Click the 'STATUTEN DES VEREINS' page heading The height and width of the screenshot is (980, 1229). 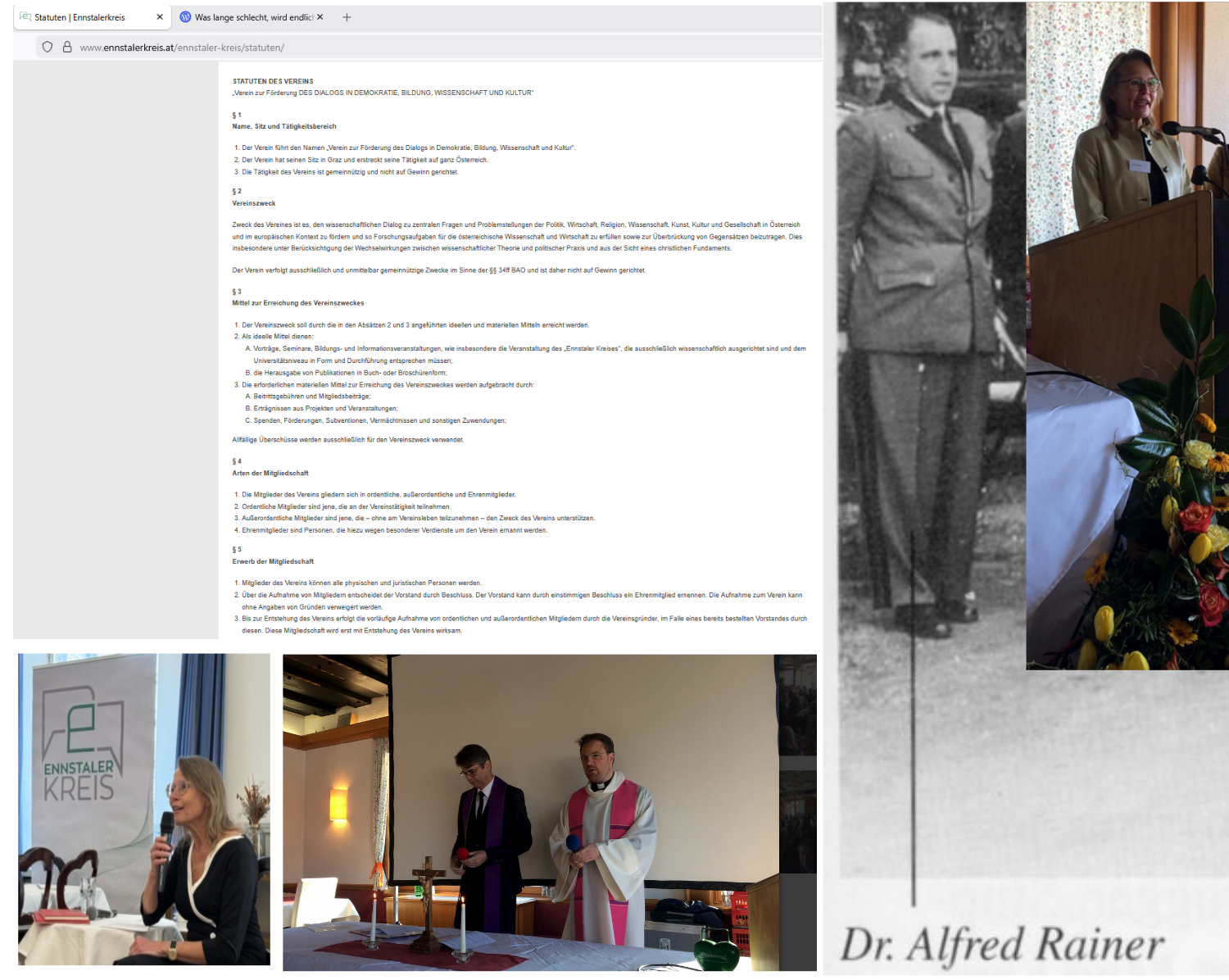273,81
